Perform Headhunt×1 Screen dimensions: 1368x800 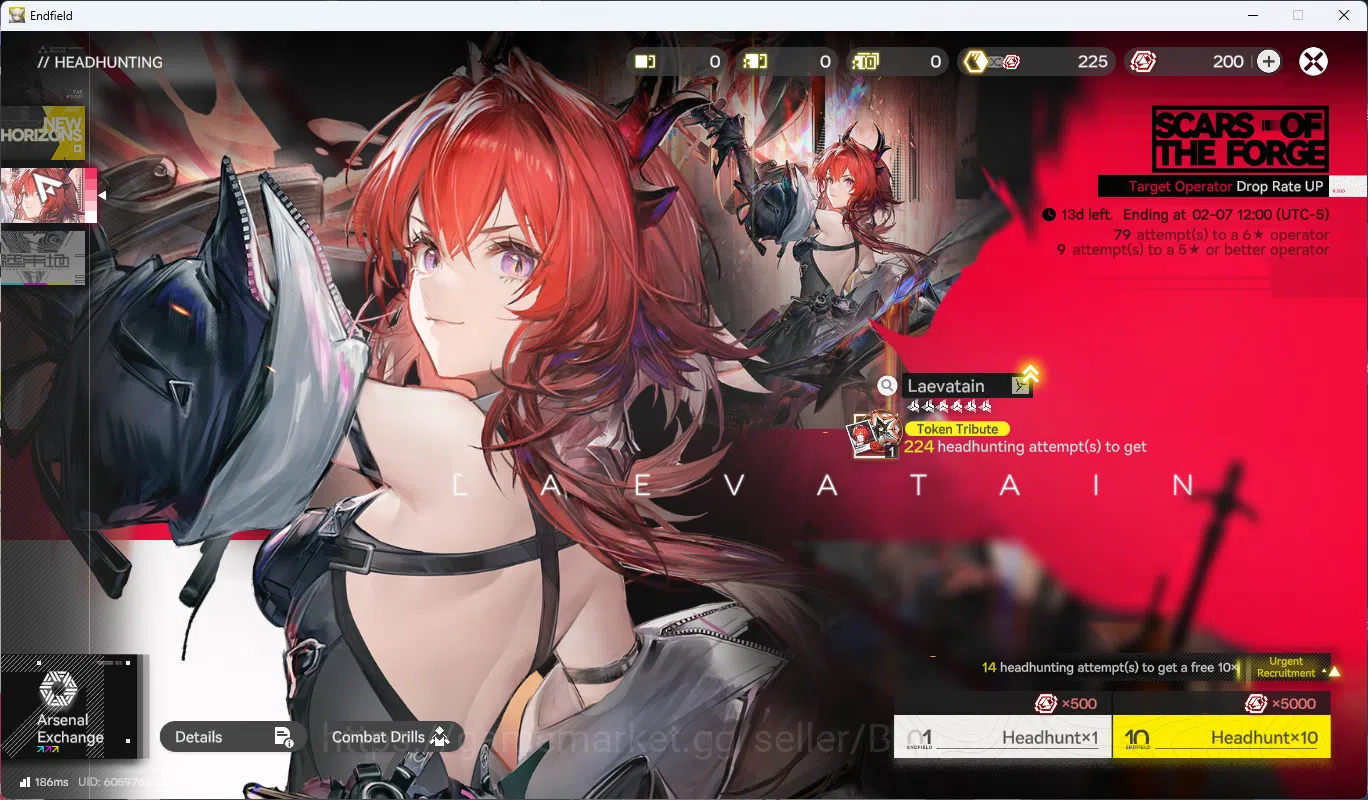point(1002,737)
